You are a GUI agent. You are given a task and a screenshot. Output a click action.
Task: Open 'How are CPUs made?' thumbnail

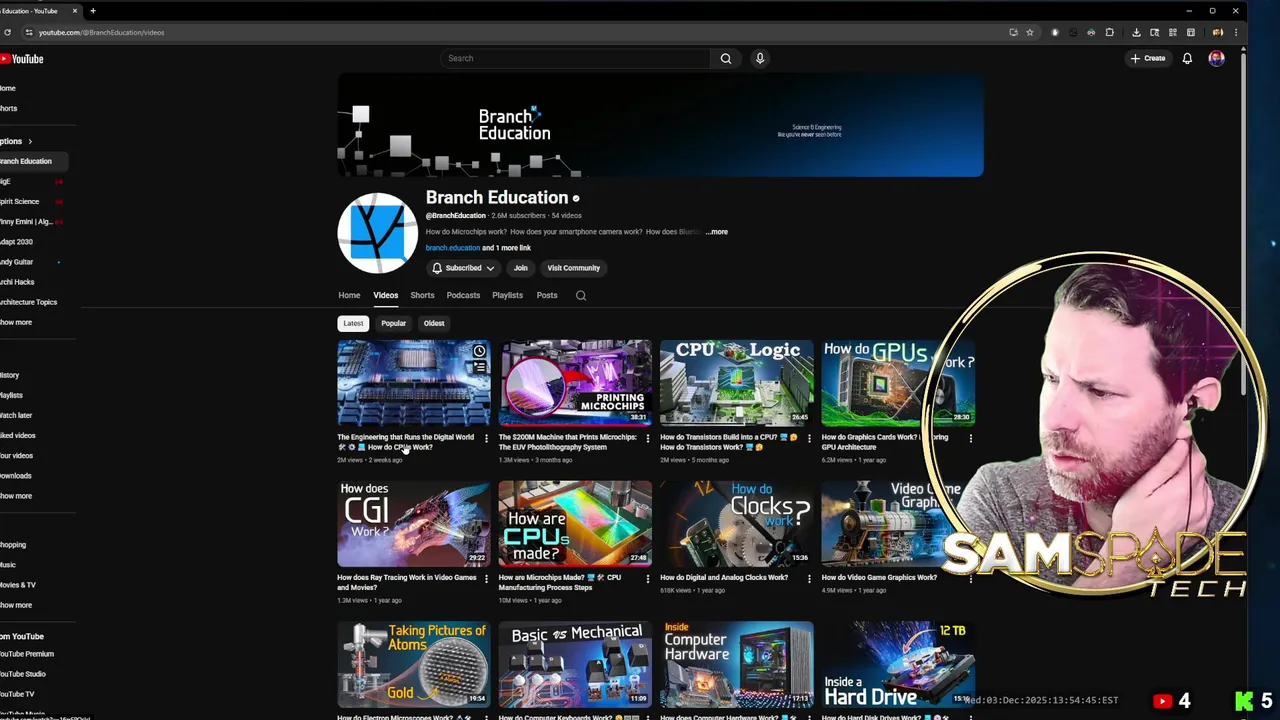point(575,524)
